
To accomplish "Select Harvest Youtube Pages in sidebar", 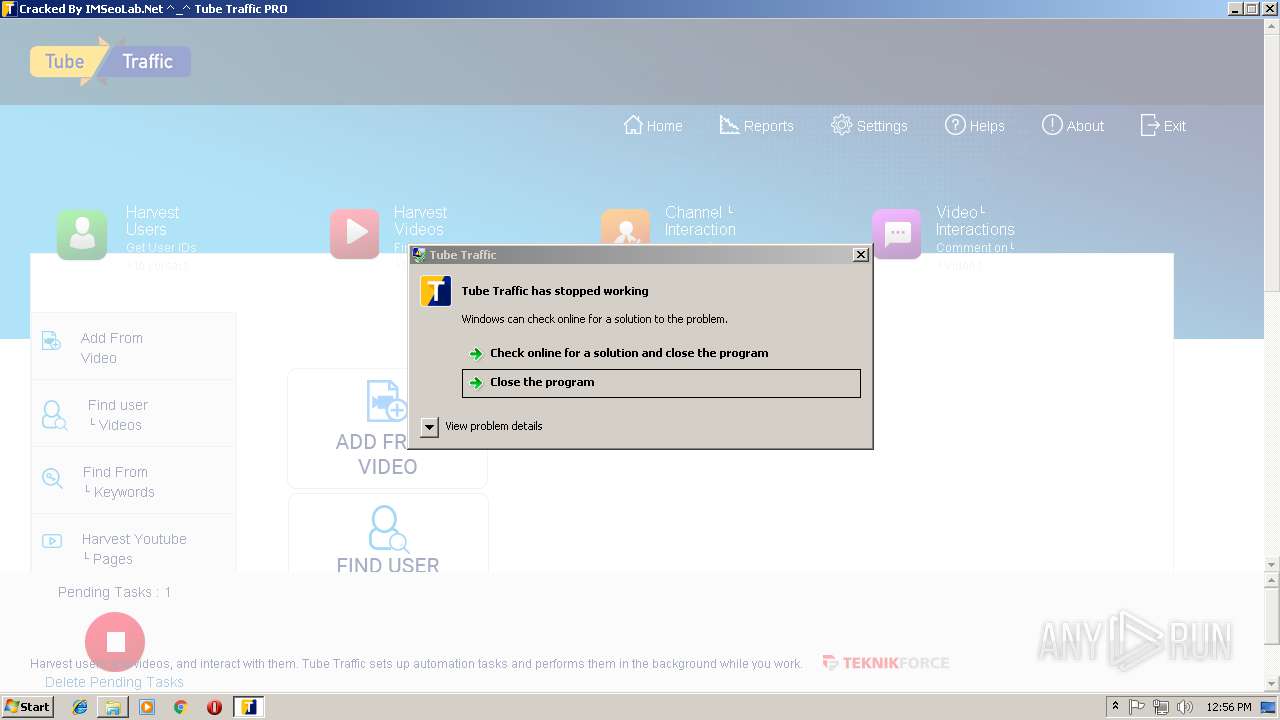I will [133, 545].
